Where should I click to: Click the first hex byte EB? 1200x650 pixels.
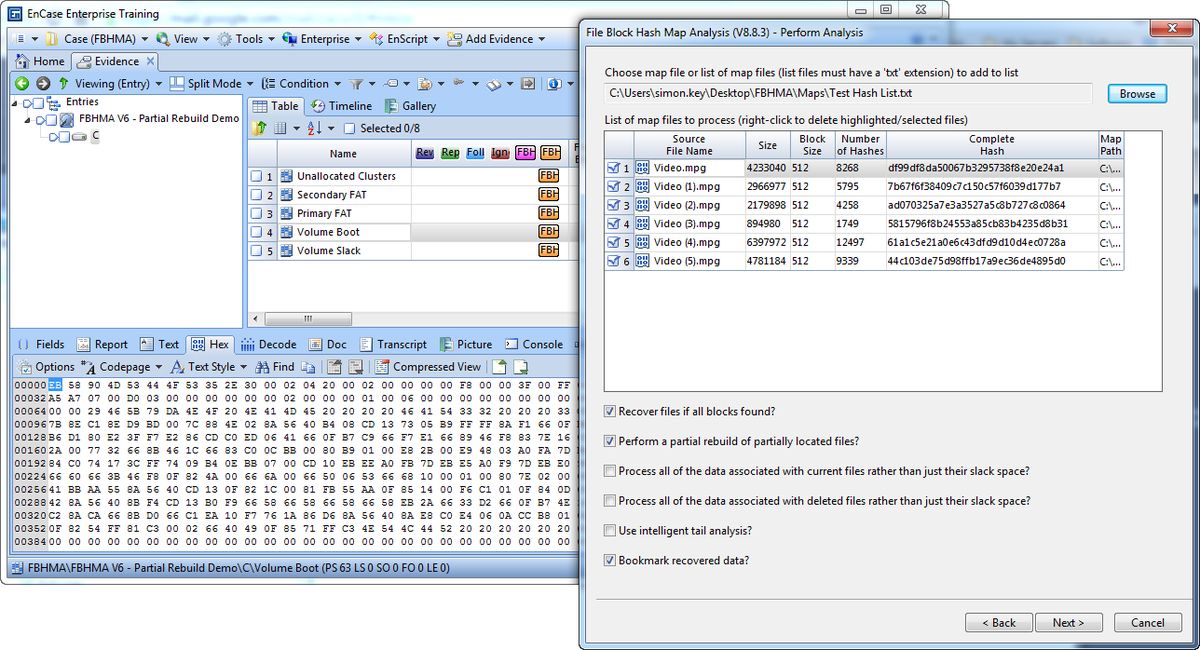click(x=55, y=385)
